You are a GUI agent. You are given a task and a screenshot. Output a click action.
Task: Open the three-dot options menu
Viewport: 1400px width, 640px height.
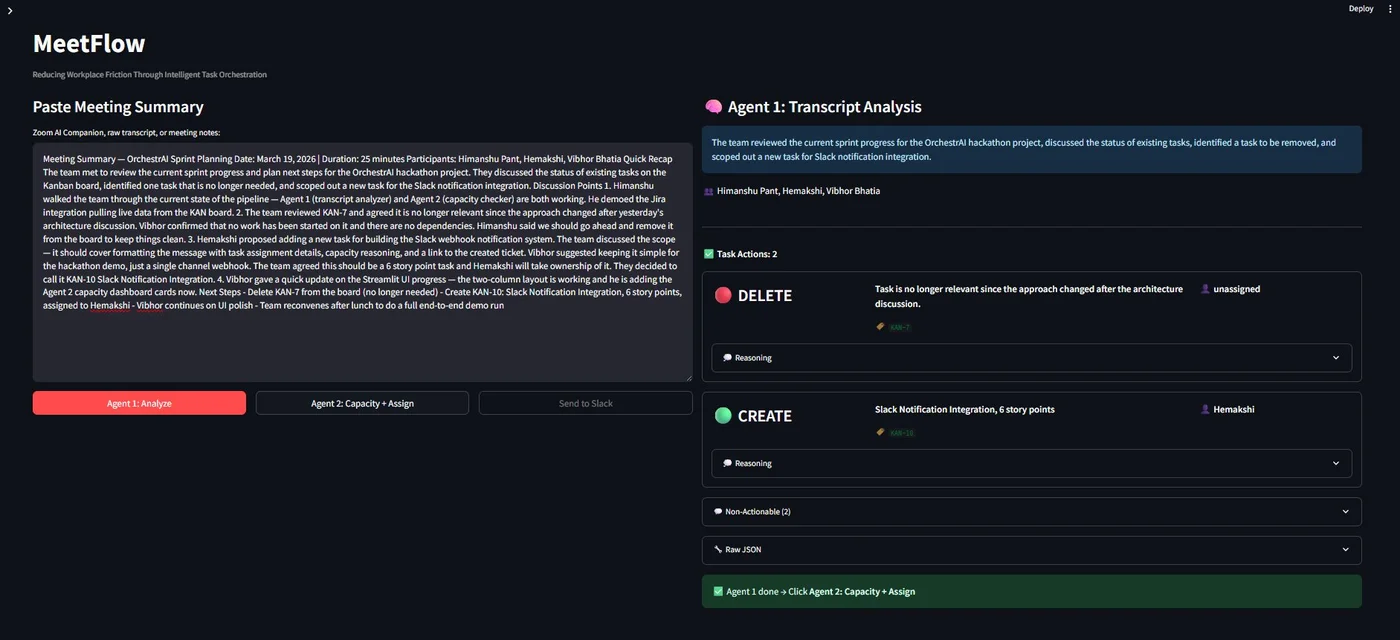point(1391,8)
